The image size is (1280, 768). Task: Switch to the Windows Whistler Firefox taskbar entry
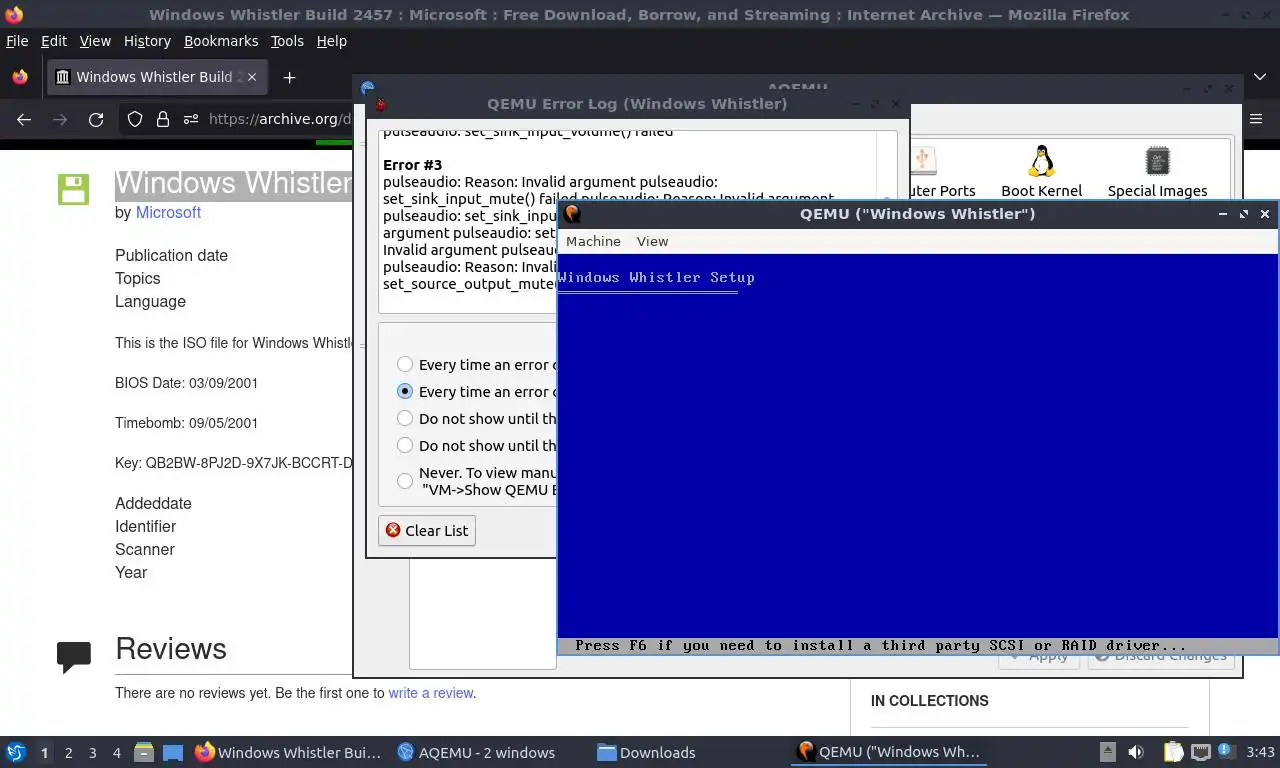[x=289, y=752]
